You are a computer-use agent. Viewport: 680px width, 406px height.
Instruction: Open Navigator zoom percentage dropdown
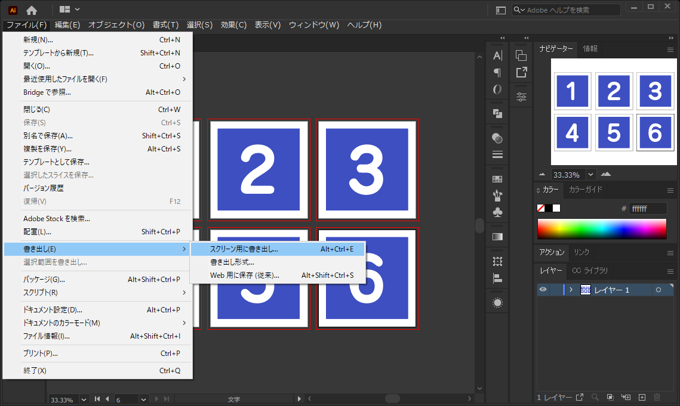point(591,175)
